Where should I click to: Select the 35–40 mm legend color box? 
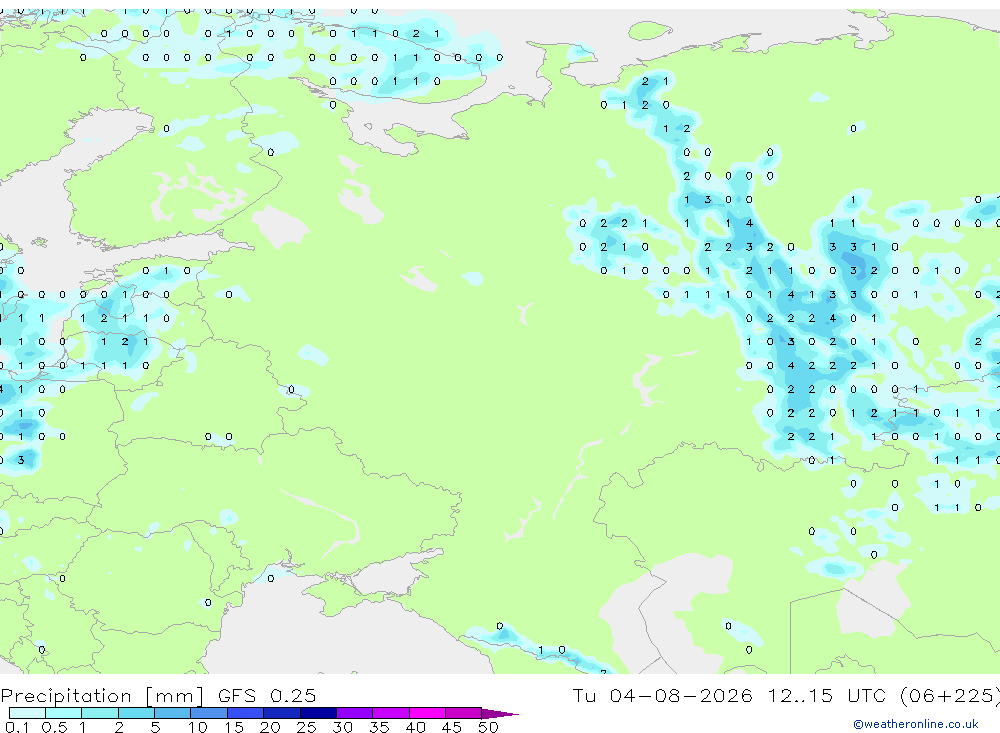click(391, 713)
